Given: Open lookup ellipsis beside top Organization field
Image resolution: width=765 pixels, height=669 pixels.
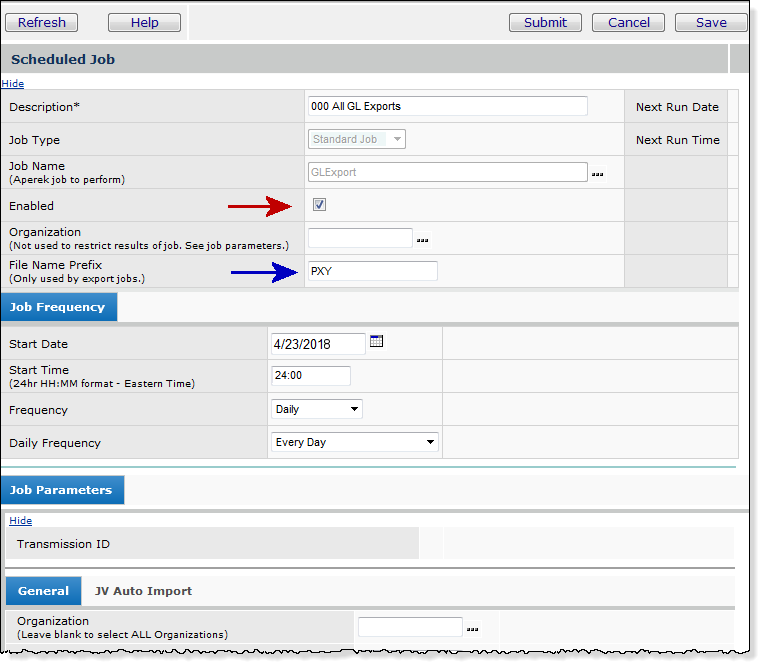Looking at the screenshot, I should point(423,240).
